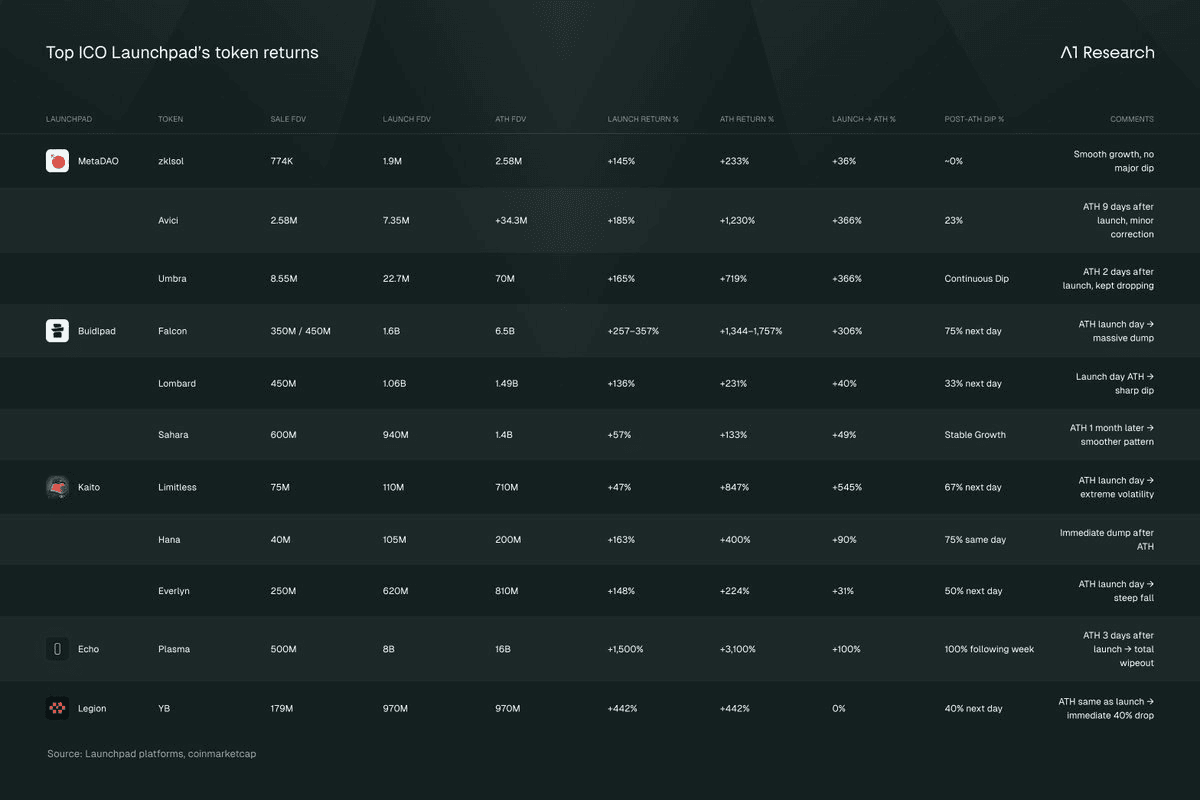Click the Umbra token cell
The width and height of the screenshot is (1200, 800).
pyautogui.click(x=172, y=279)
